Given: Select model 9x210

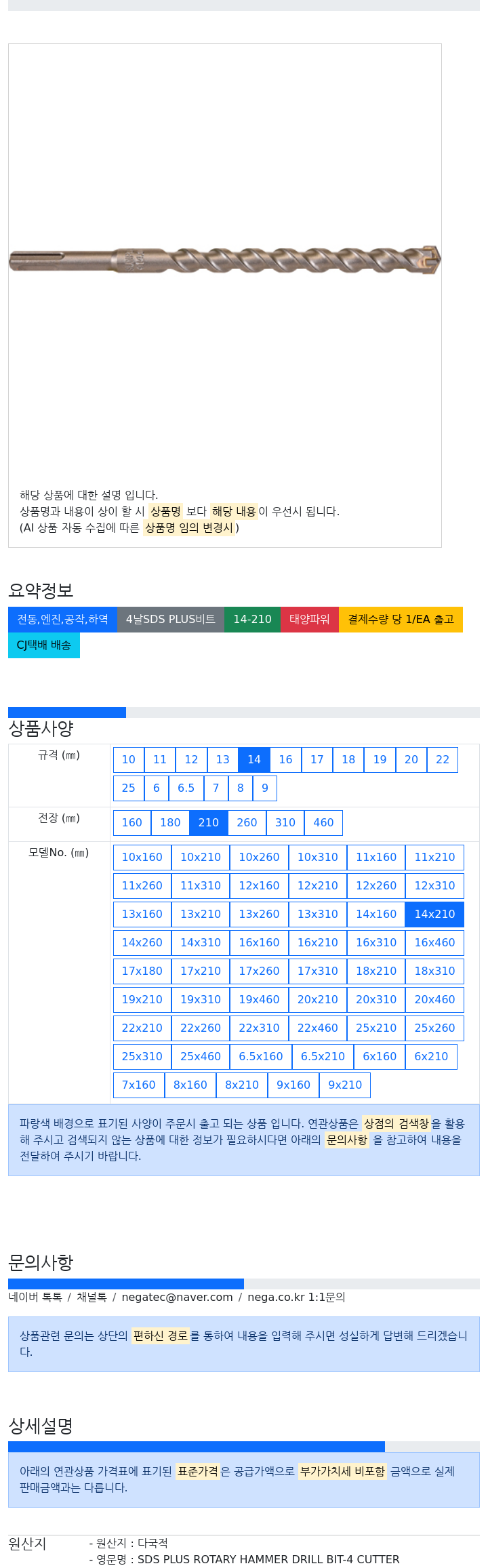Looking at the screenshot, I should coord(345,1085).
